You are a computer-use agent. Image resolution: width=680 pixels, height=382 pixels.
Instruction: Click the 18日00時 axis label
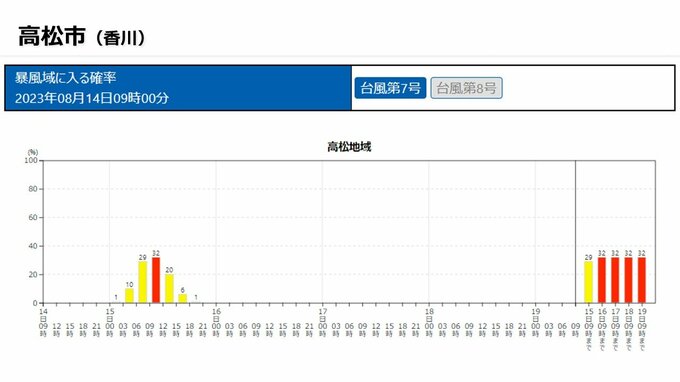(429, 323)
